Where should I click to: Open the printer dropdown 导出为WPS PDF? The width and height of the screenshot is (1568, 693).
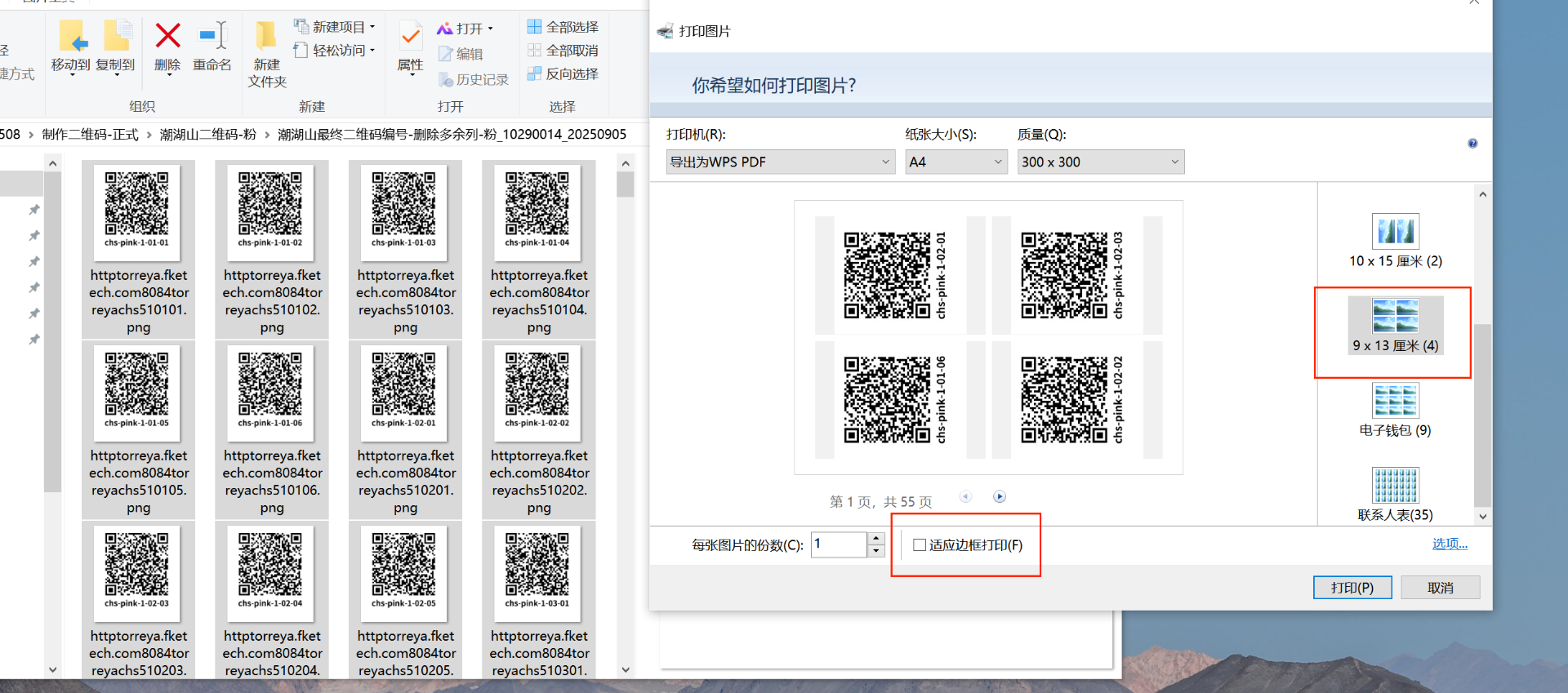[780, 162]
